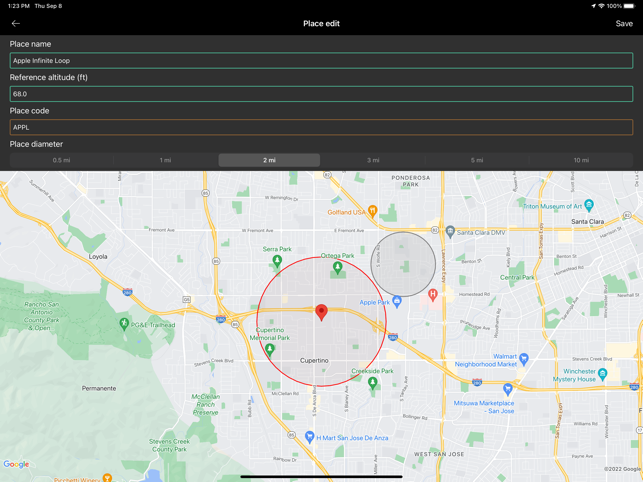Tap the battery indicator in status bar
This screenshot has width=643, height=482.
[629, 6]
